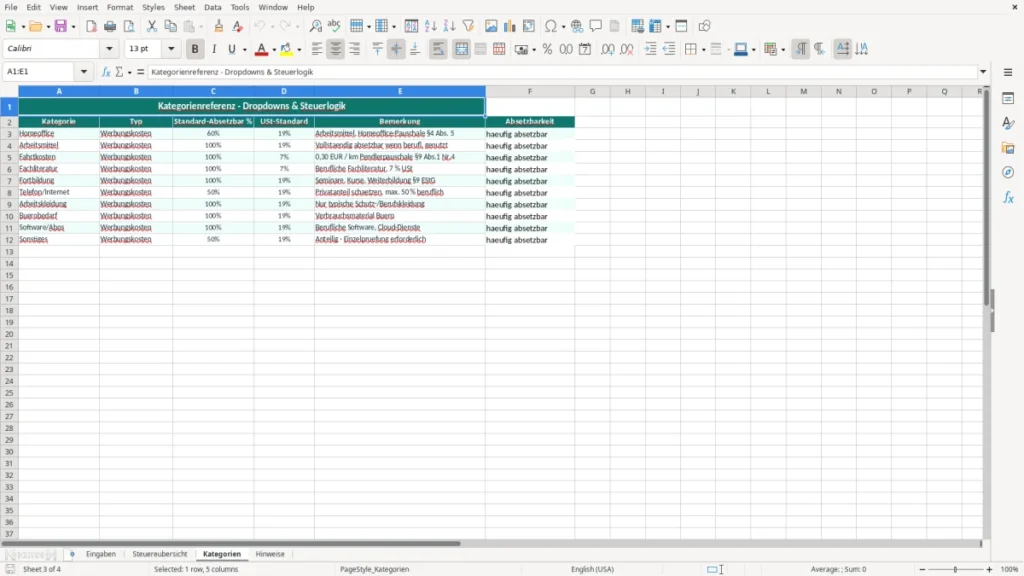Image resolution: width=1024 pixels, height=576 pixels.
Task: Adjust the zoom slider
Action: click(x=955, y=569)
